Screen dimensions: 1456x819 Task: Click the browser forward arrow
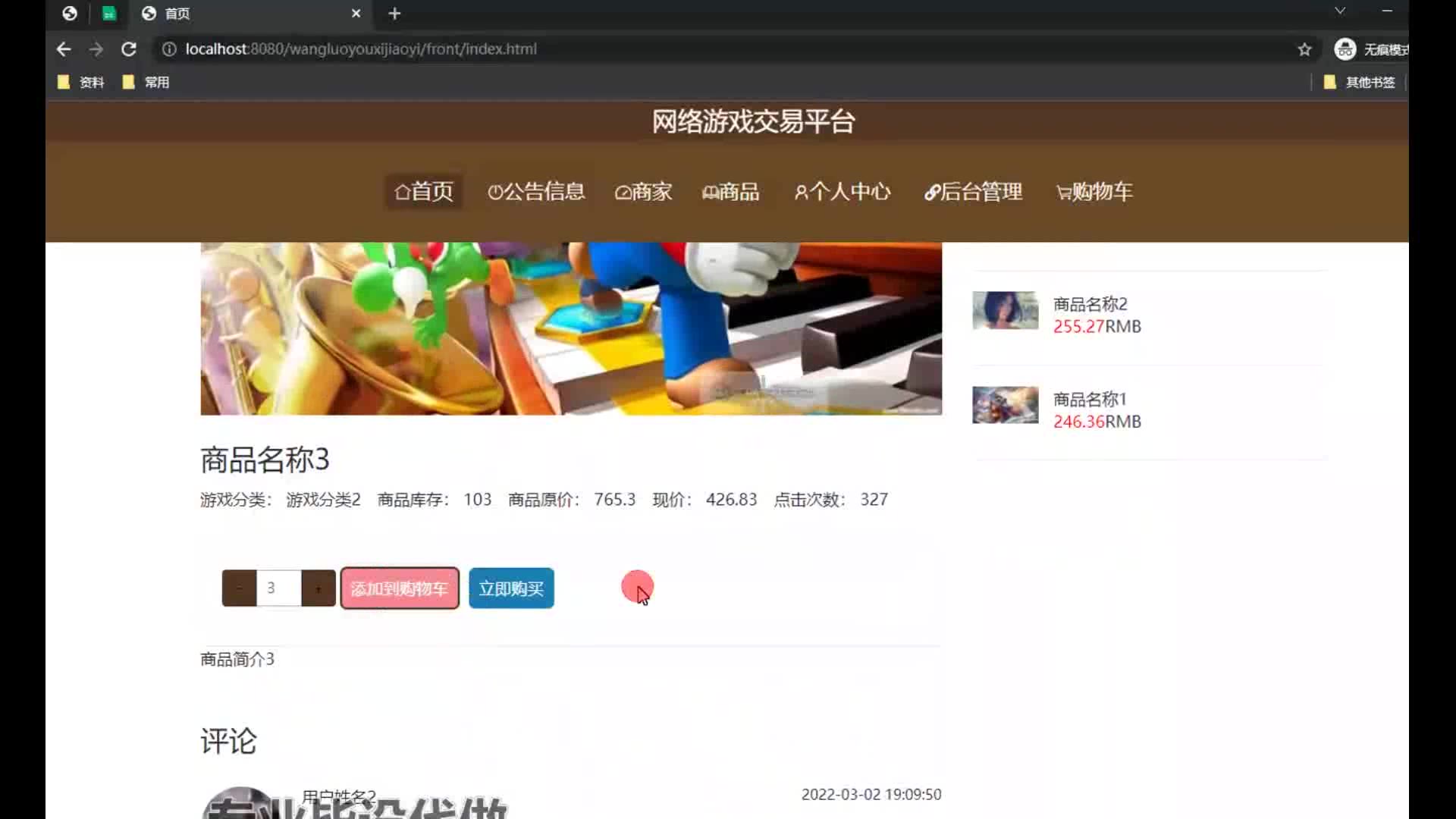(x=96, y=49)
